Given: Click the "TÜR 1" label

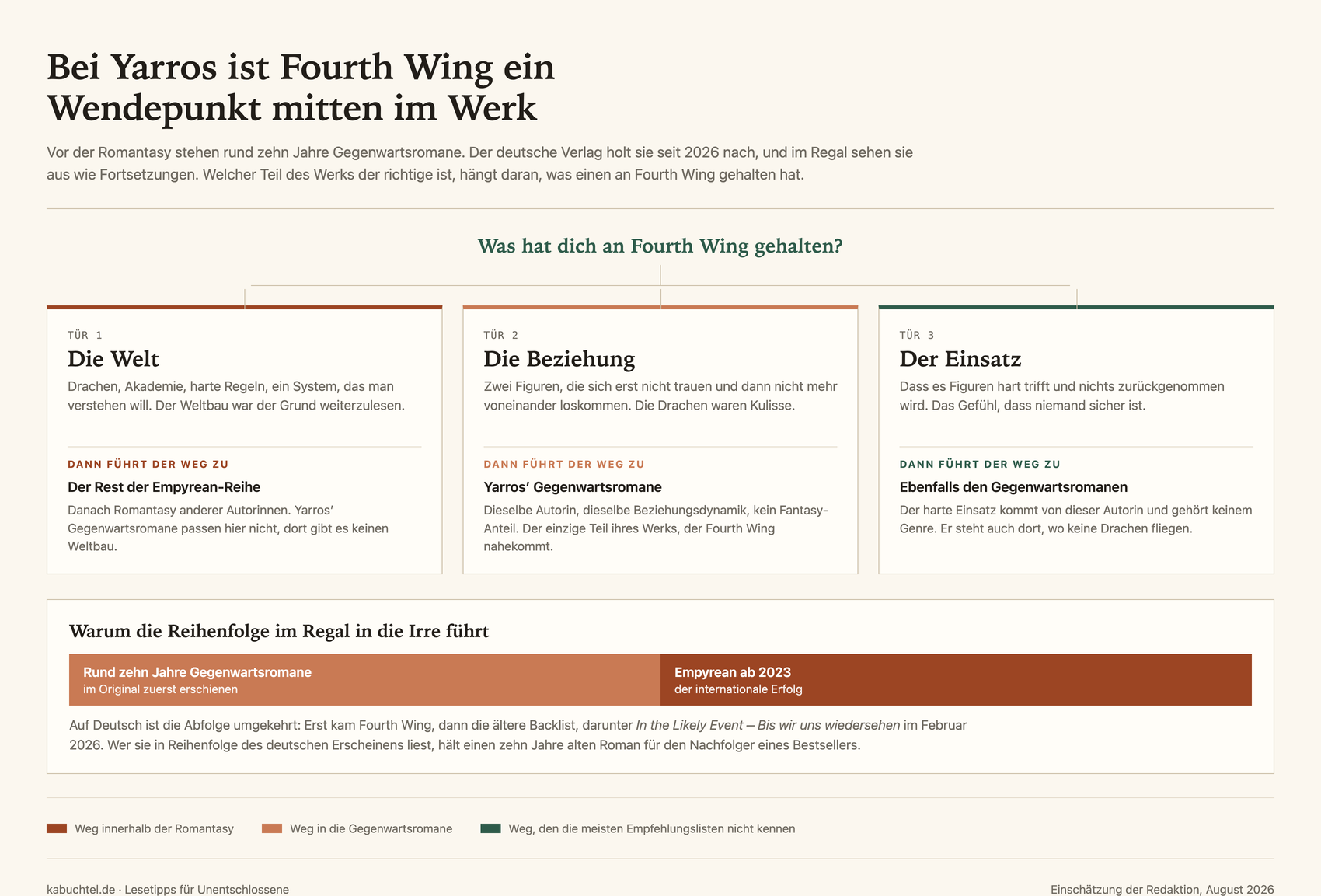Looking at the screenshot, I should (x=85, y=335).
